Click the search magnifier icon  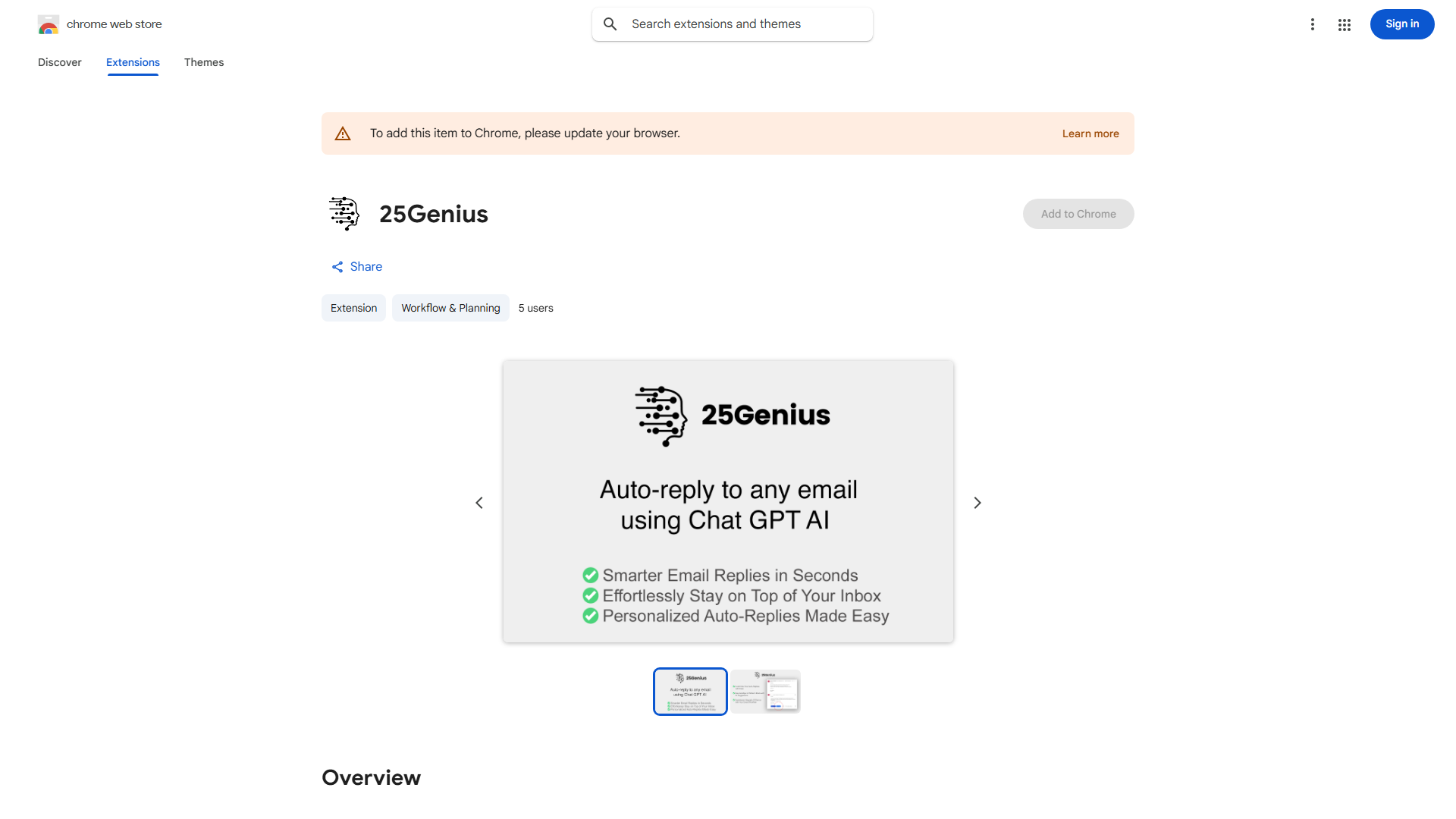coord(610,24)
